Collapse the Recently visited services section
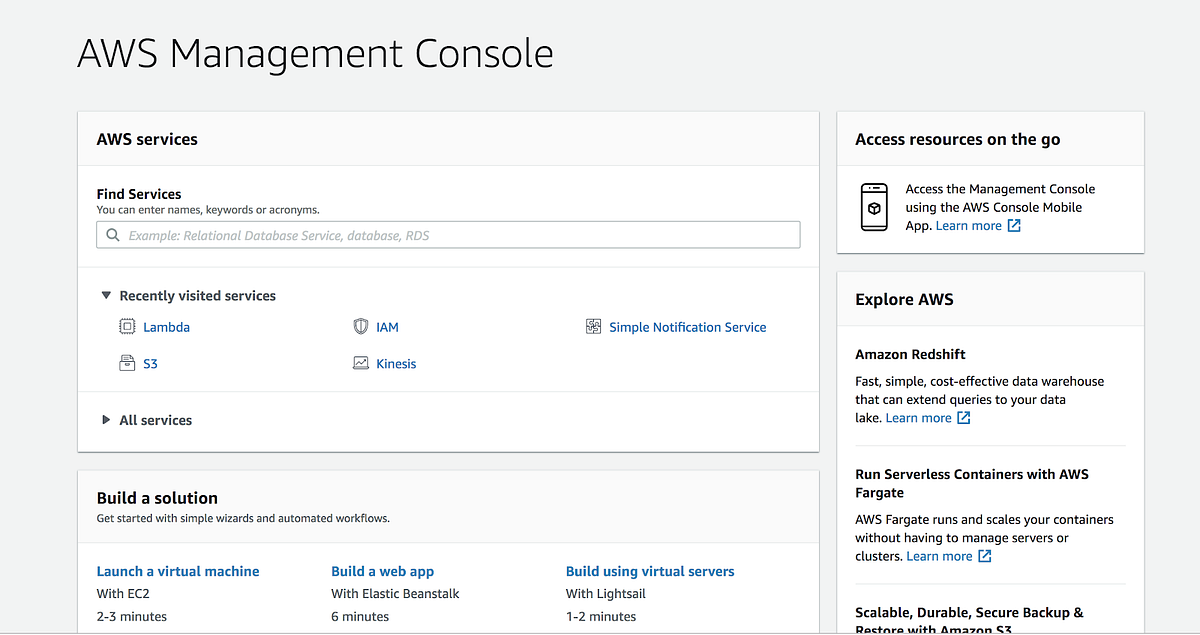The height and width of the screenshot is (635, 1200). (106, 295)
